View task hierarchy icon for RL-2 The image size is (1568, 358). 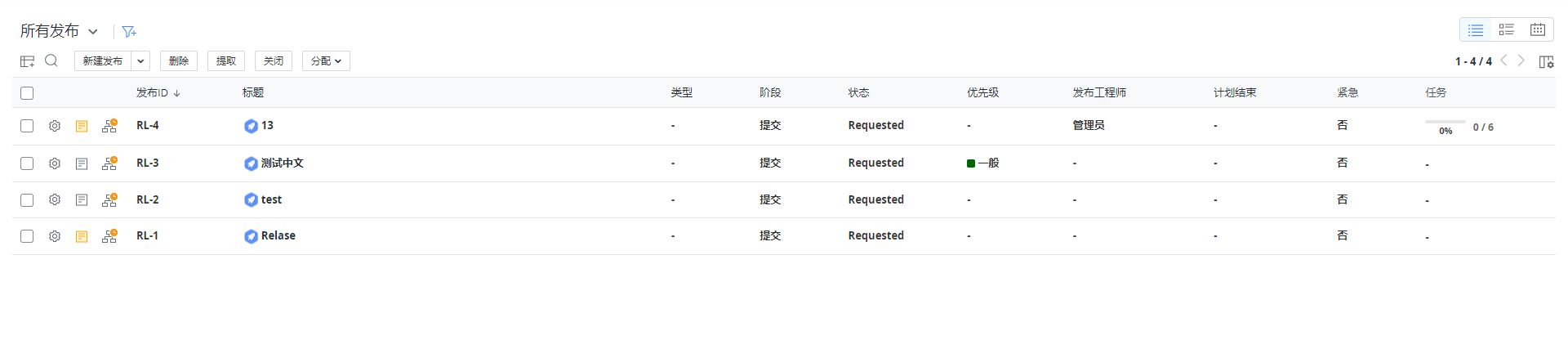(109, 199)
